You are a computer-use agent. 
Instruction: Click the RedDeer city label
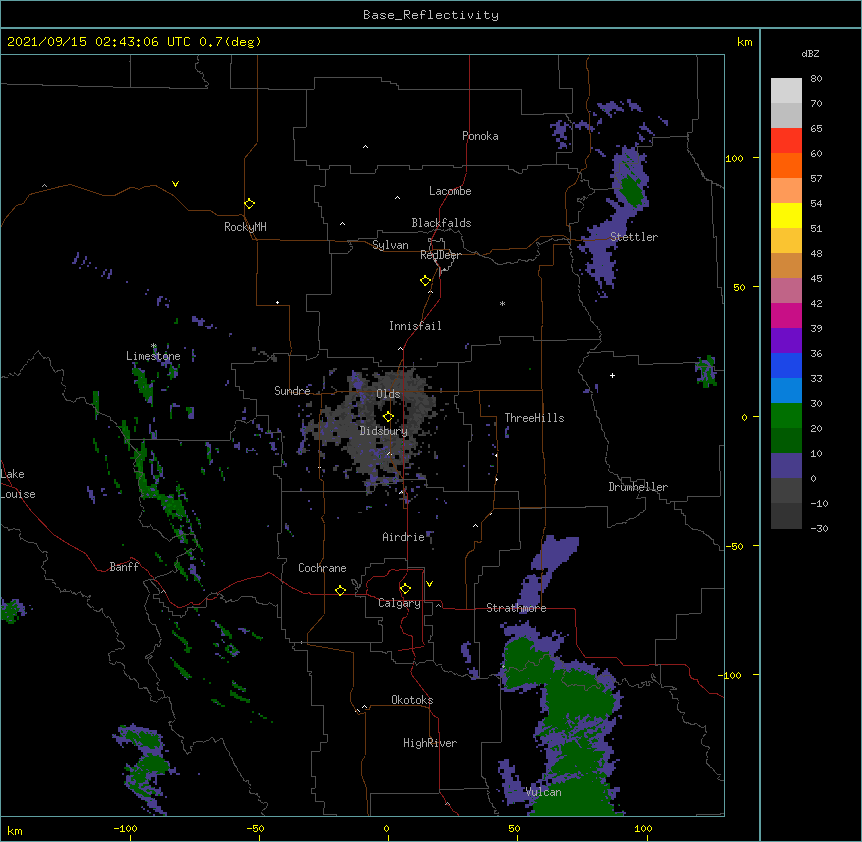point(440,255)
